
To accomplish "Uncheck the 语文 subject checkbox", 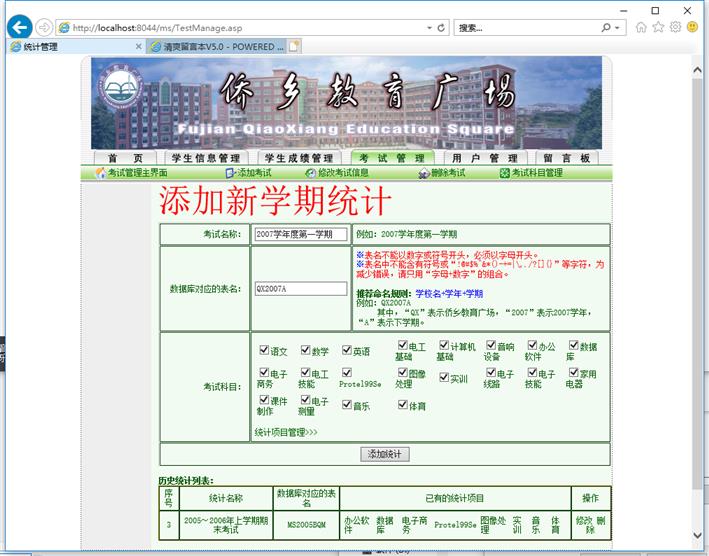I will tap(263, 351).
